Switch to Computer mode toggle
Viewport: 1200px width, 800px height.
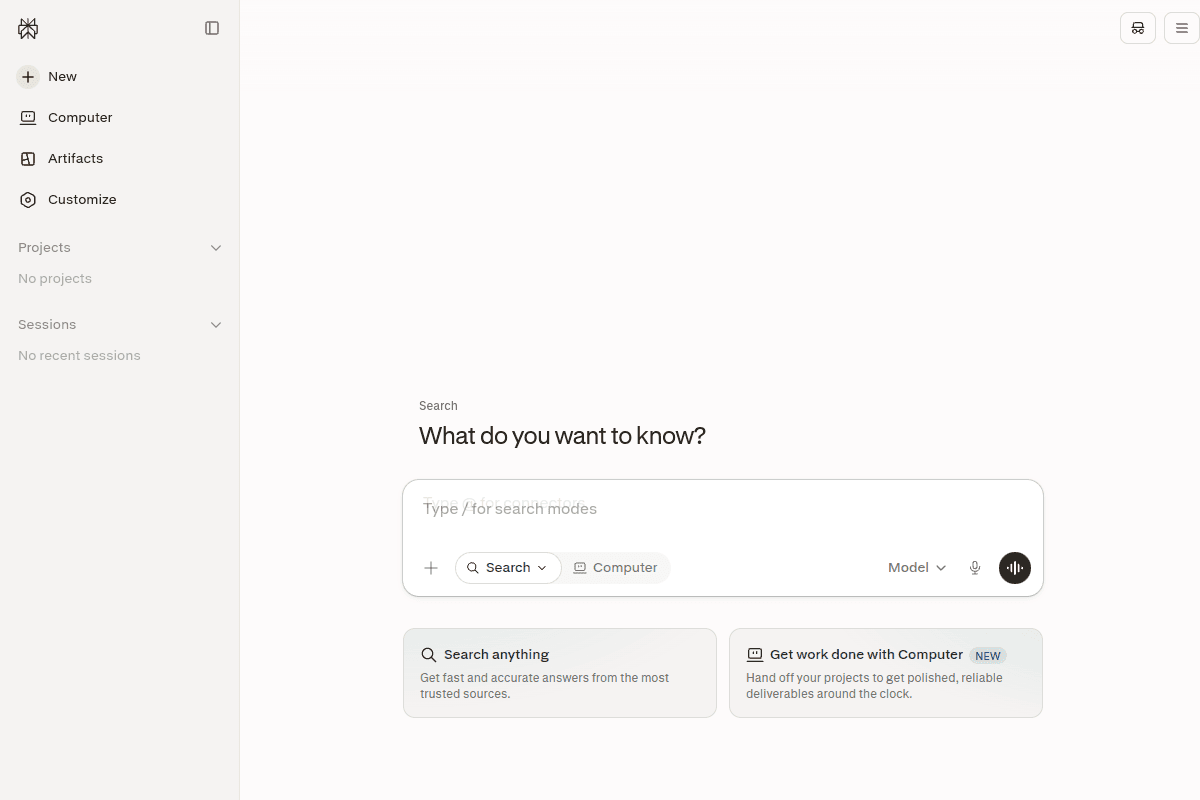pos(615,568)
